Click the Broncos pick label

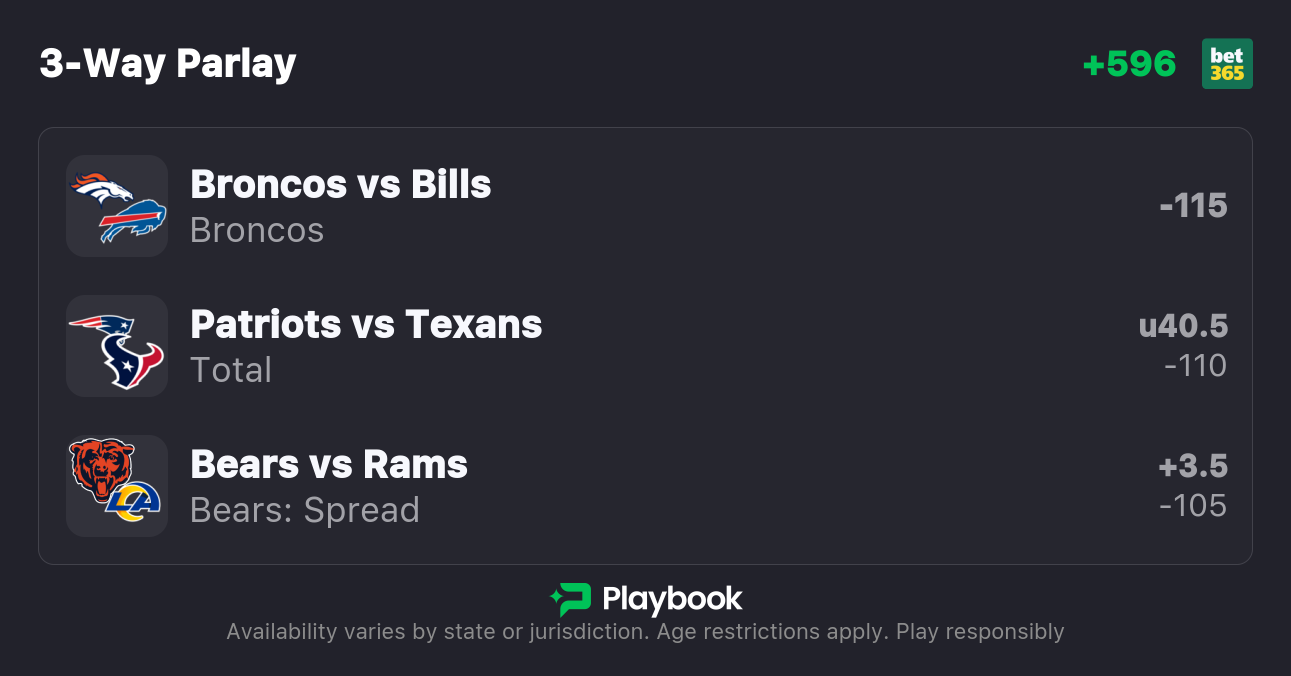[257, 230]
